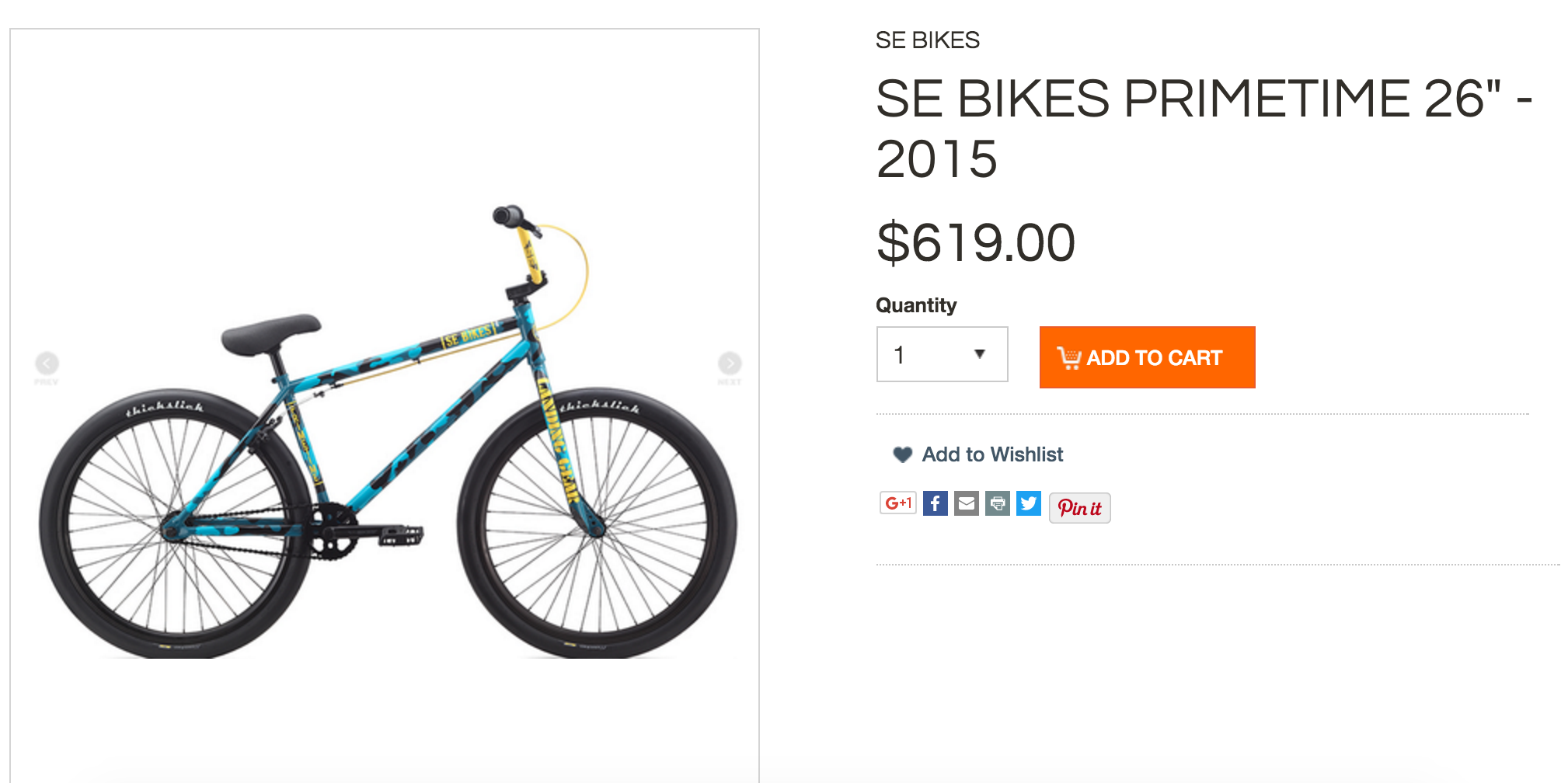Screen dimensions: 1568x783
Task: Email this product using the envelope icon
Action: (966, 503)
